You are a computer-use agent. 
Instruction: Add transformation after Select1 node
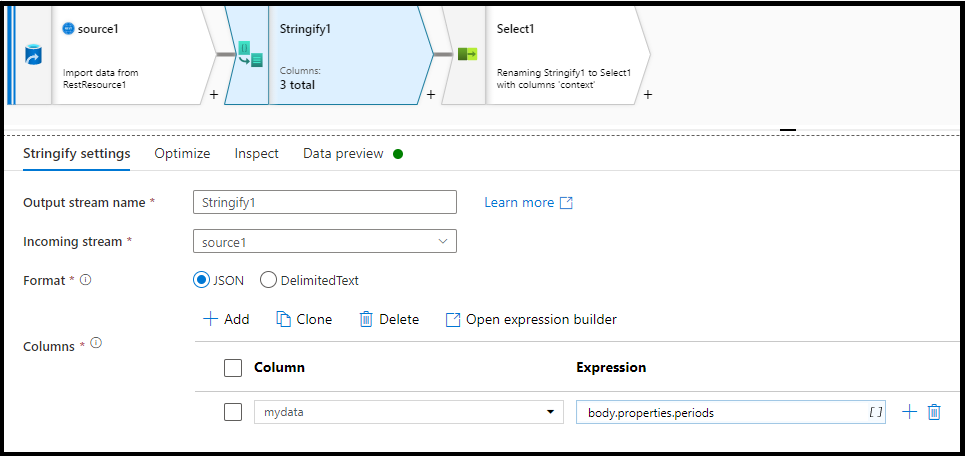click(647, 95)
